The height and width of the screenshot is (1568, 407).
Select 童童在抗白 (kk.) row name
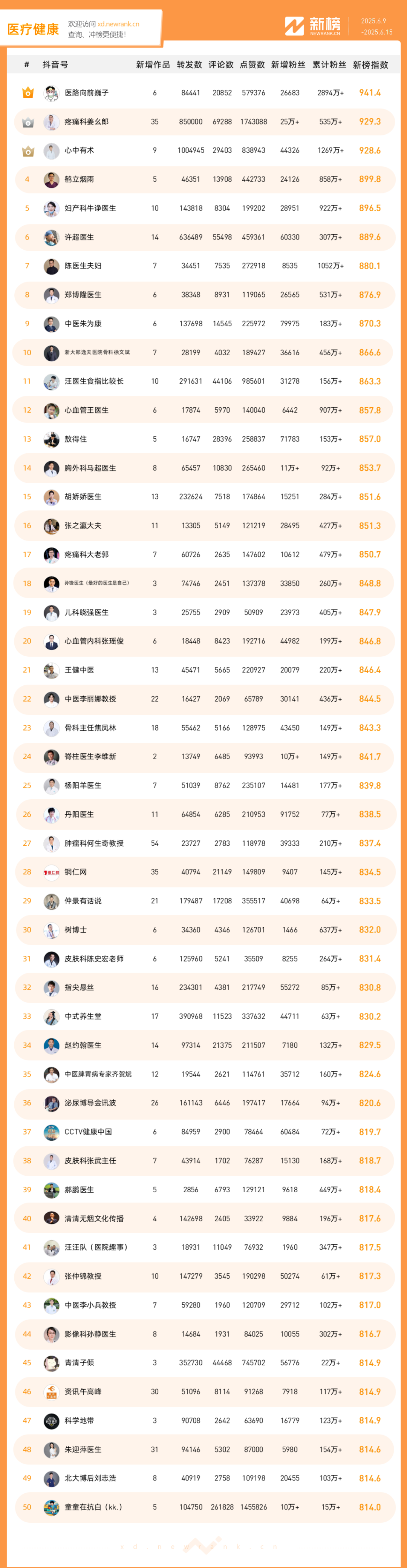coord(93,1507)
